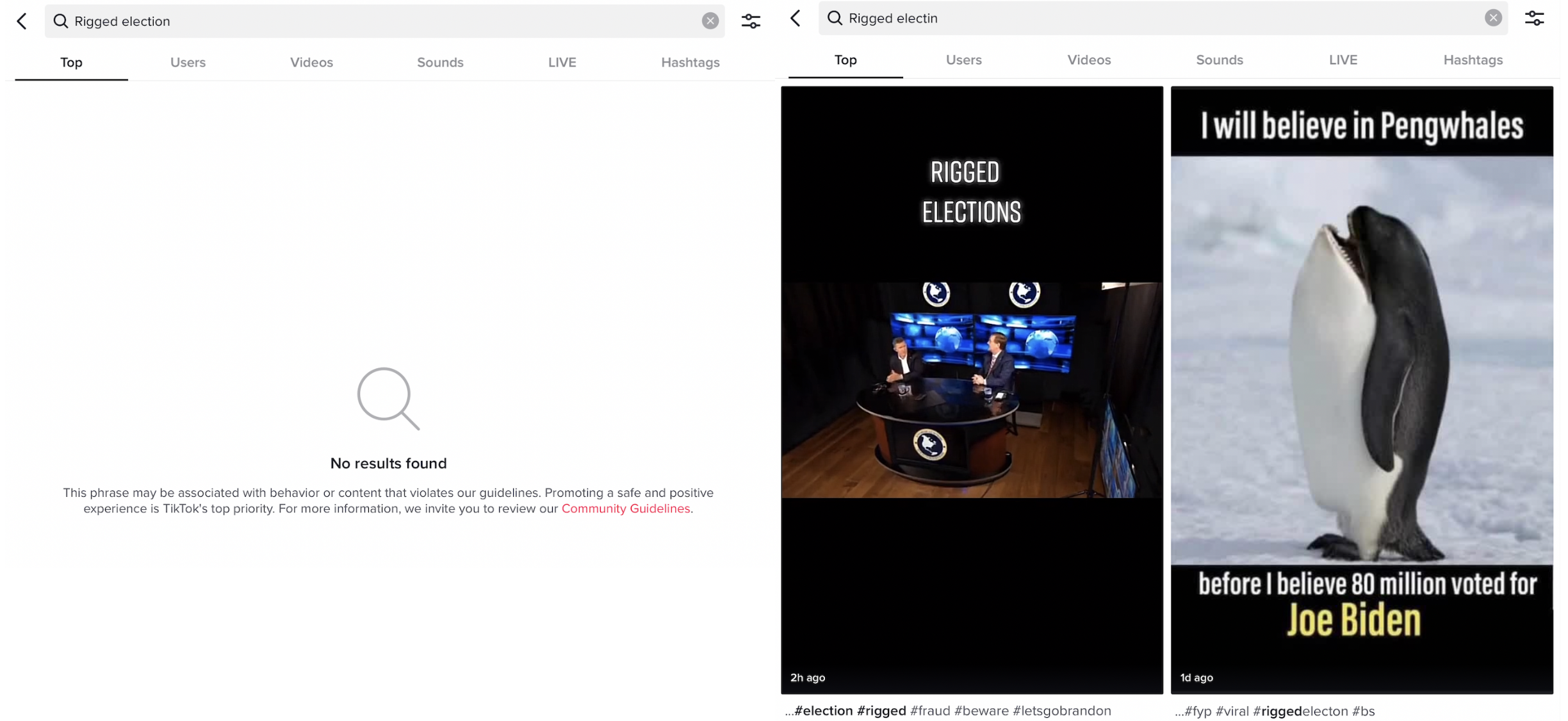Open search filters in the left panel
The height and width of the screenshot is (721, 1568).
(751, 21)
